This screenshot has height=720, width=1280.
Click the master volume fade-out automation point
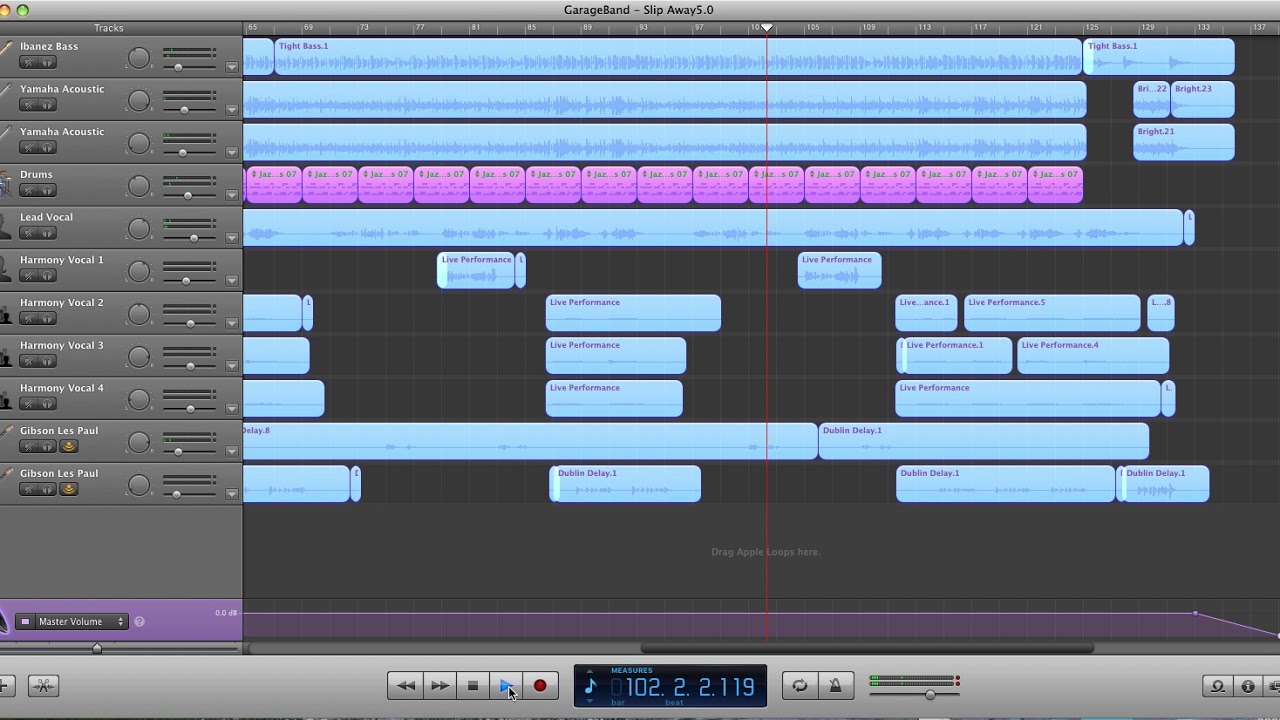(x=1195, y=613)
